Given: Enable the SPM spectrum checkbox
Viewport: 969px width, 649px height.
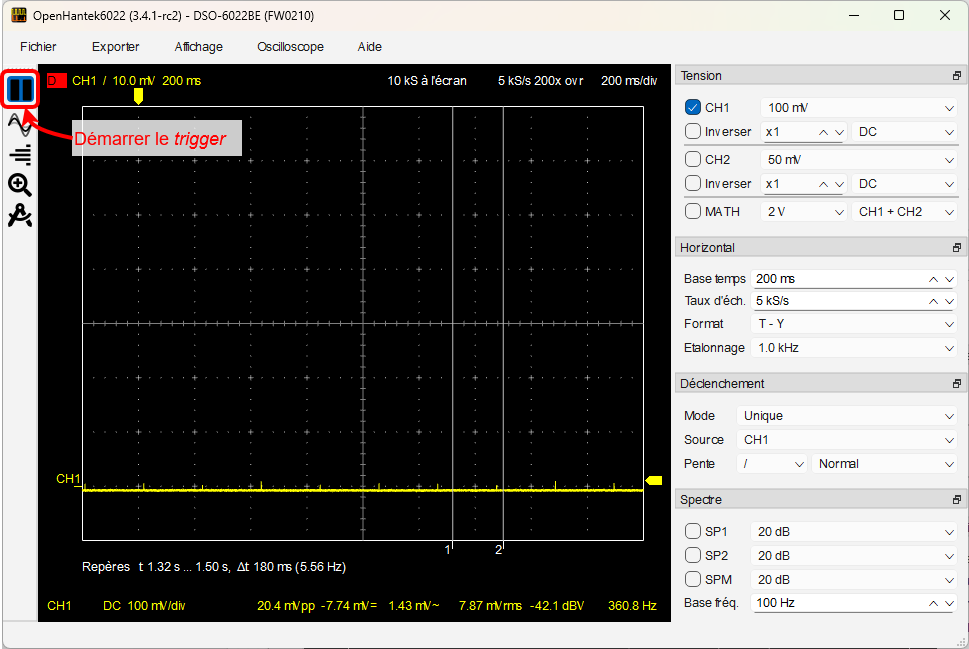Looking at the screenshot, I should tap(693, 580).
